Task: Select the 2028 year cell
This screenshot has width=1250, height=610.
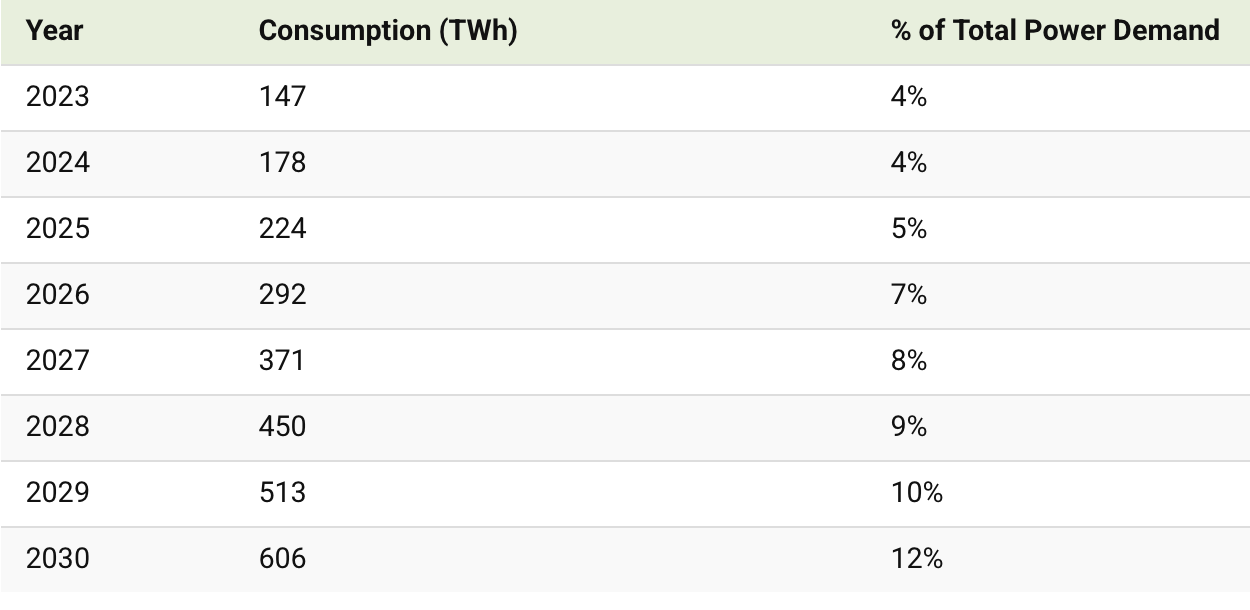Action: coord(57,427)
